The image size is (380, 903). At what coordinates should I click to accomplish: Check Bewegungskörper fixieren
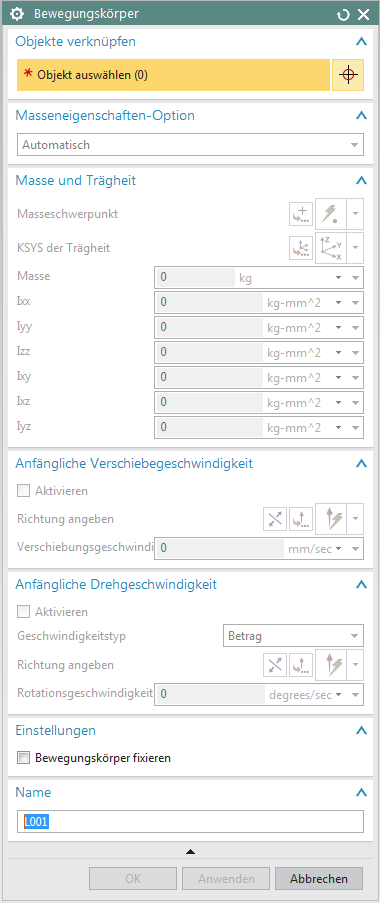[23, 758]
